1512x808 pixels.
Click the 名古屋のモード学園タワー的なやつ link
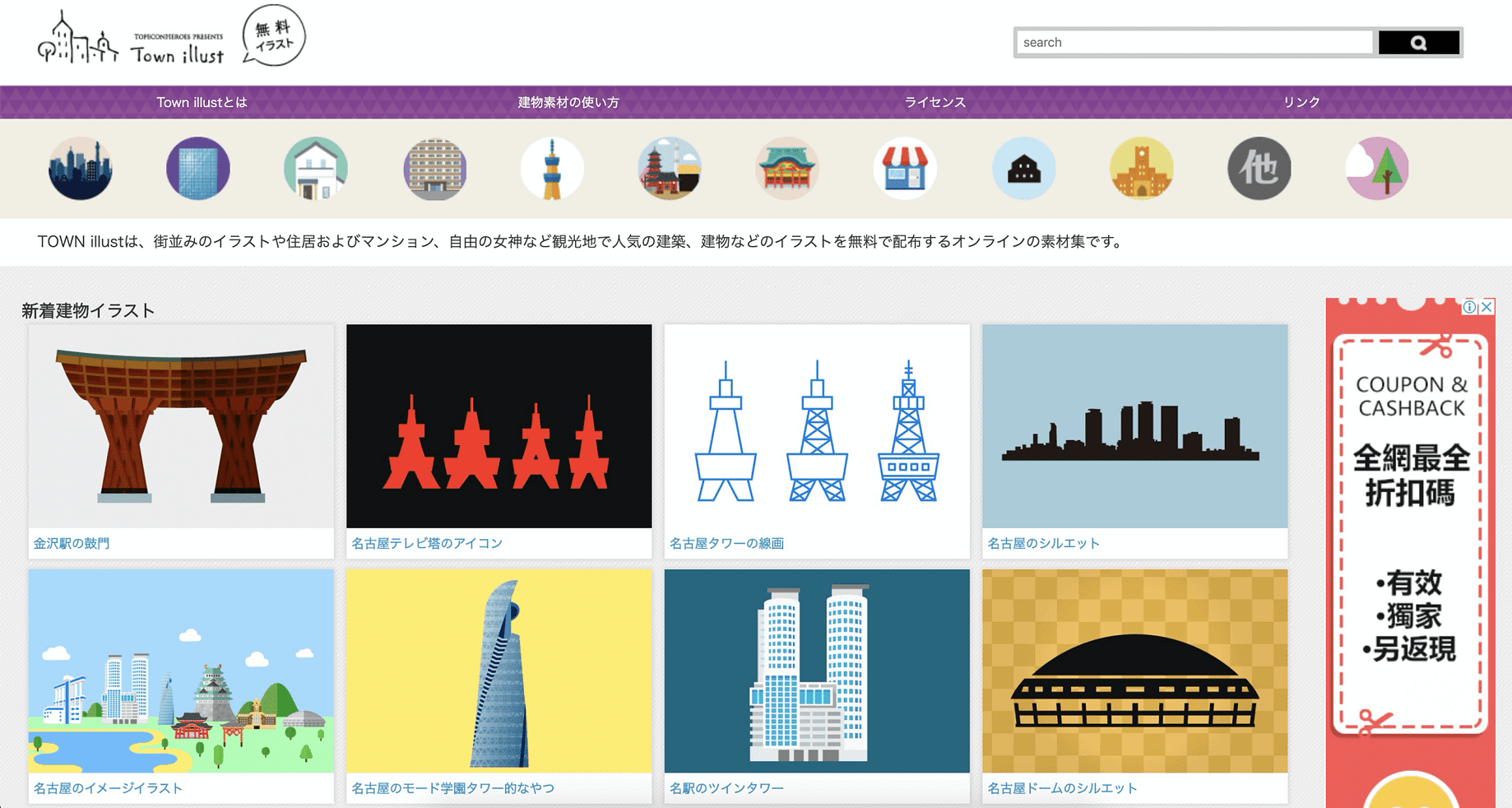click(x=453, y=788)
